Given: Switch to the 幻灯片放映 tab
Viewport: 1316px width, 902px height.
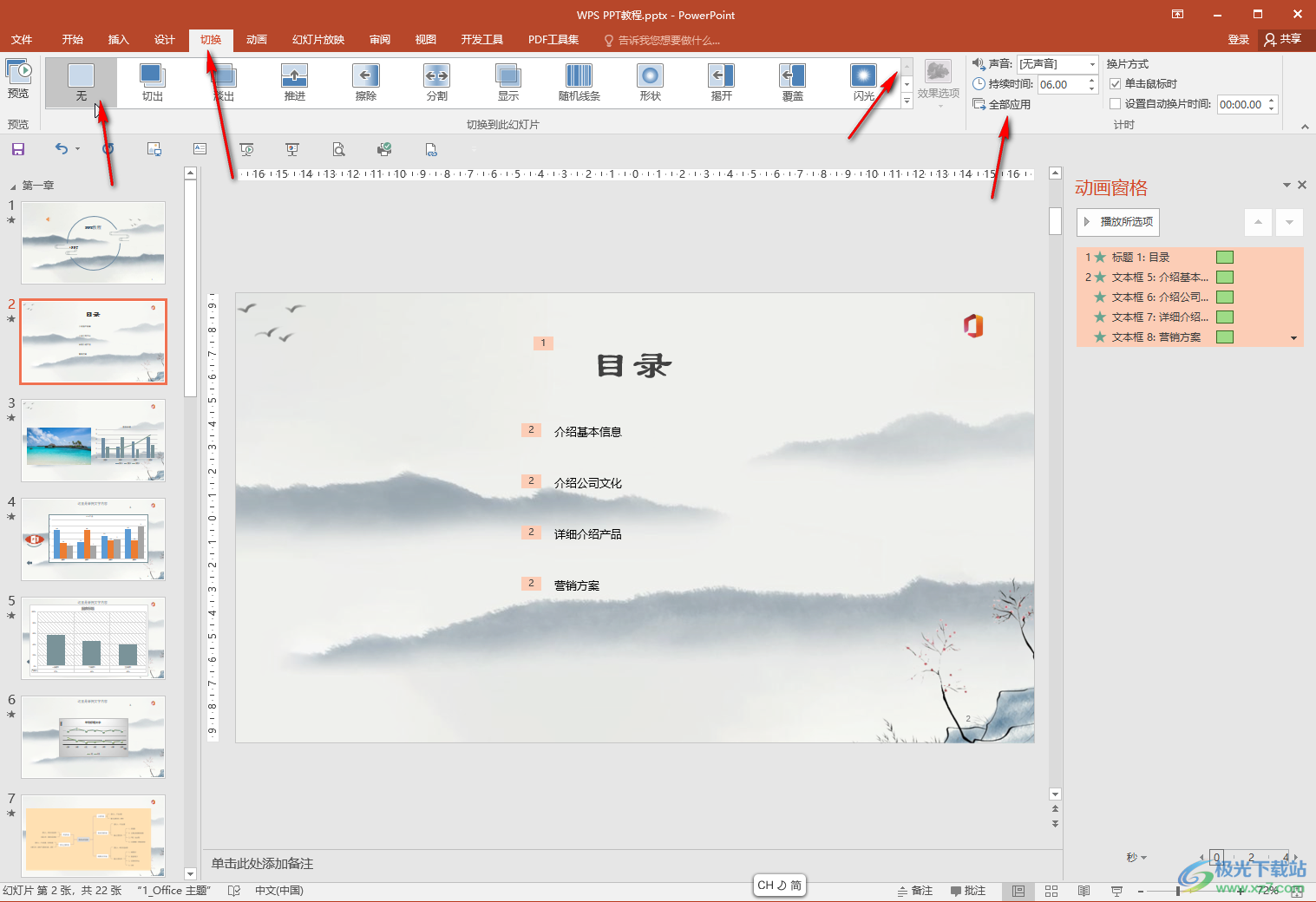Looking at the screenshot, I should (318, 40).
